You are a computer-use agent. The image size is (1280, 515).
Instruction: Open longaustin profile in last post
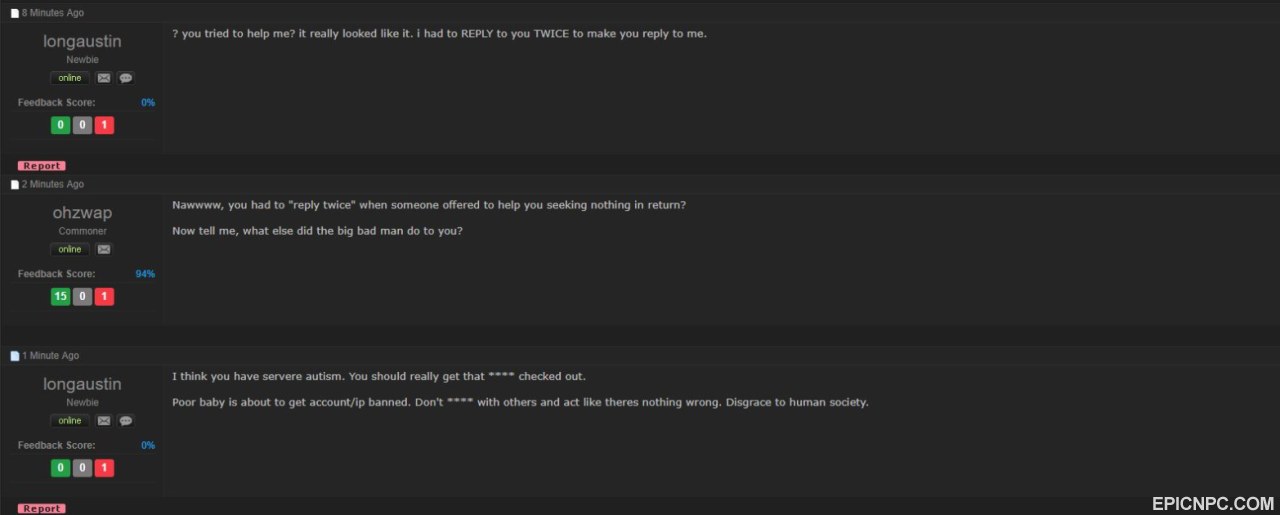82,384
